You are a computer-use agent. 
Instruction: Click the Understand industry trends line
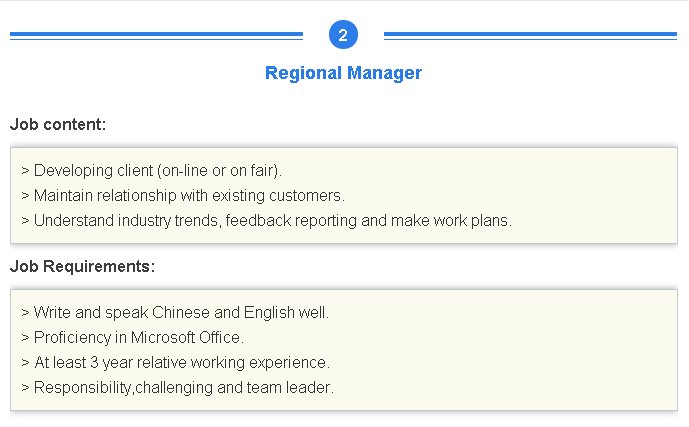point(266,221)
